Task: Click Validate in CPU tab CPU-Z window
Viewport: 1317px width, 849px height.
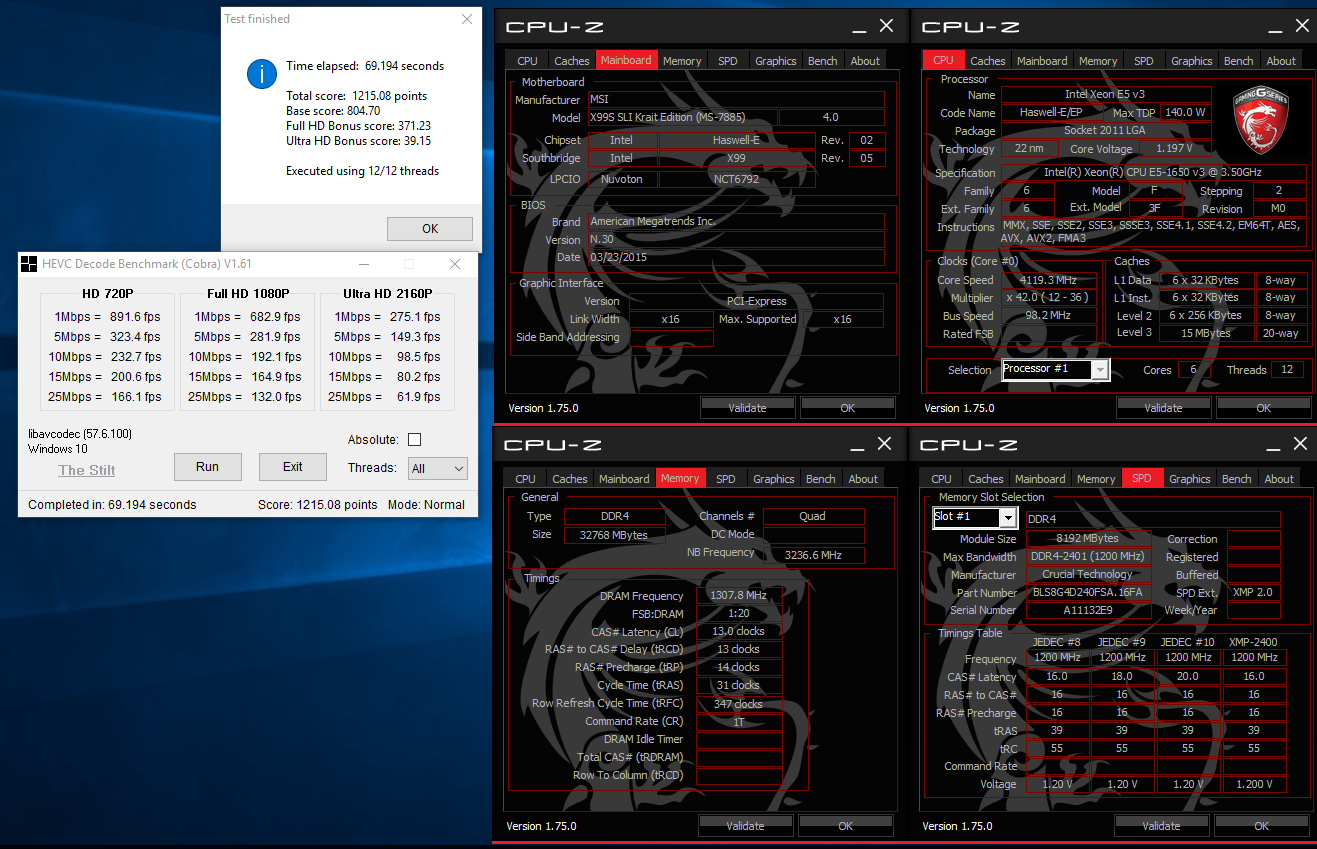Action: 1163,408
